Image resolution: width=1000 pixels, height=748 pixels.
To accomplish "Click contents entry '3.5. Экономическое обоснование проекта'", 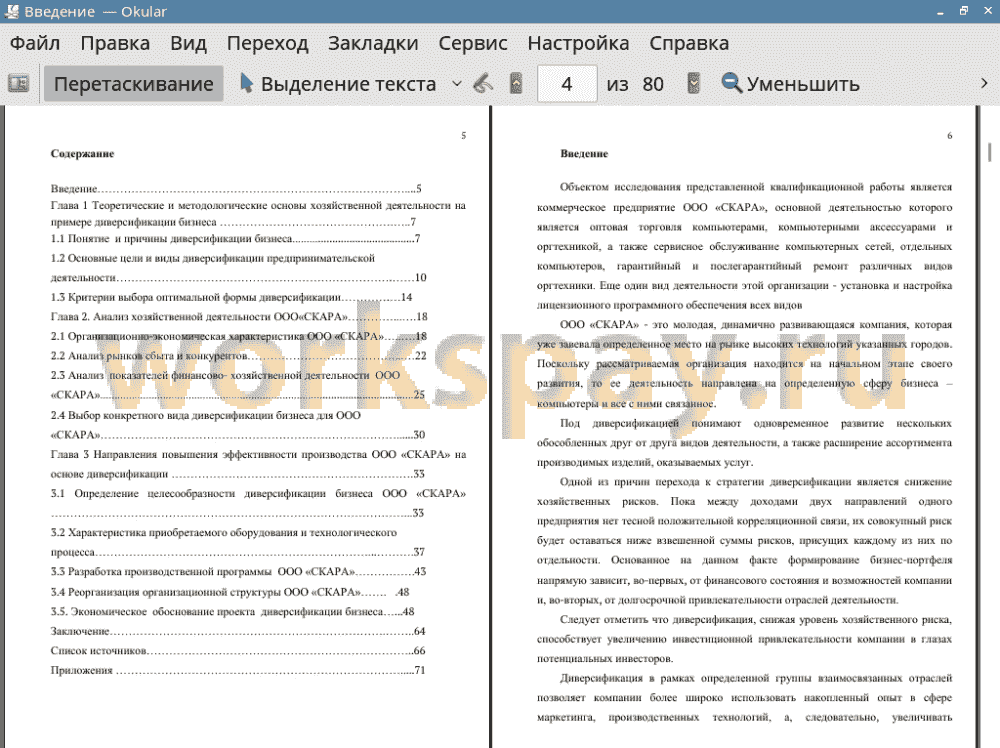I will [x=233, y=612].
